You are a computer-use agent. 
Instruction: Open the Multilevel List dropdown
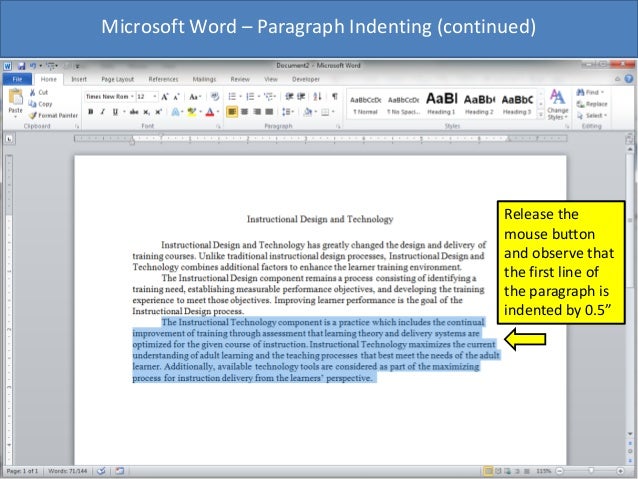(x=276, y=96)
